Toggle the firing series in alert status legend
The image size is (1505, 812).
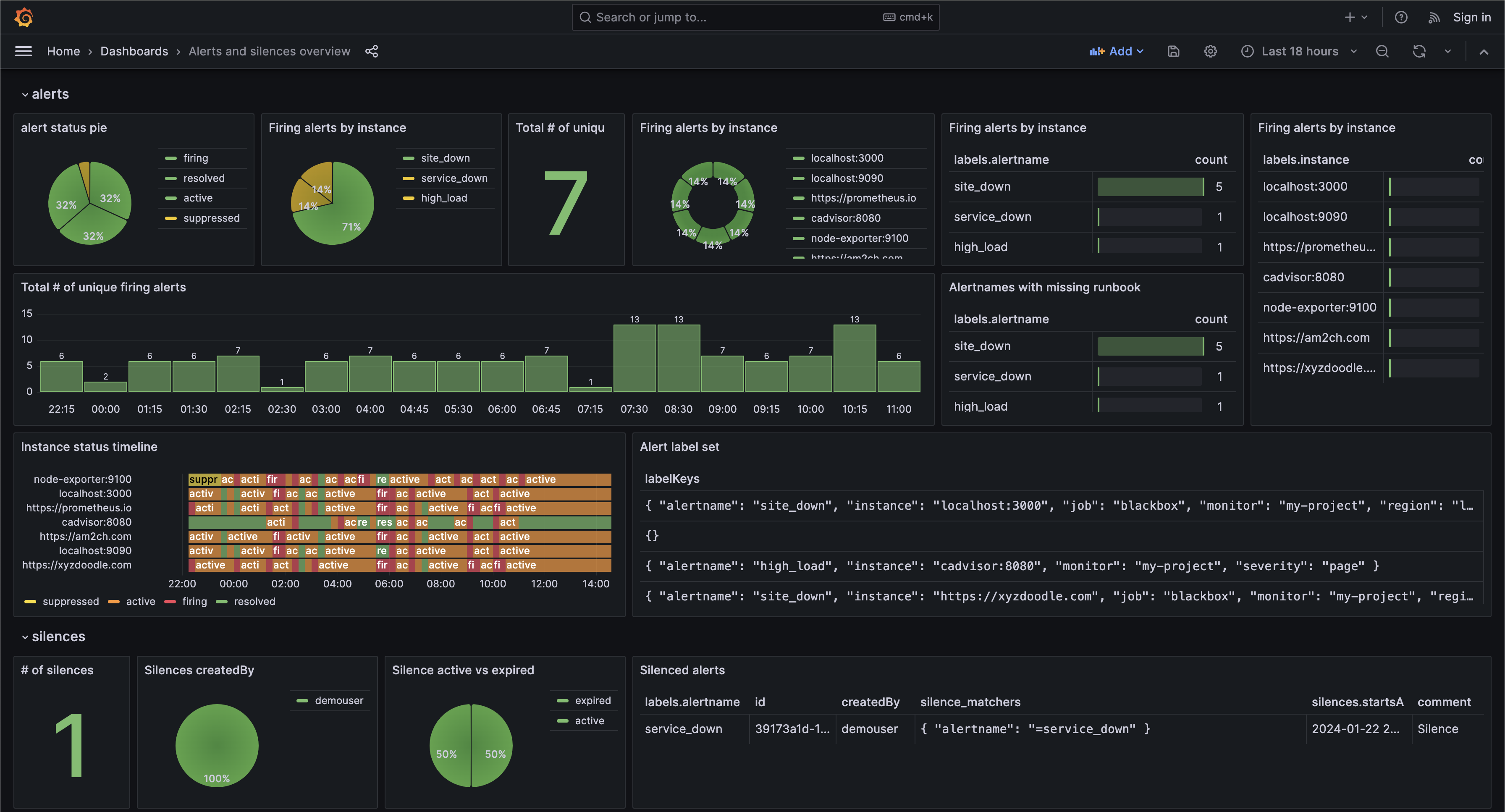coord(195,158)
